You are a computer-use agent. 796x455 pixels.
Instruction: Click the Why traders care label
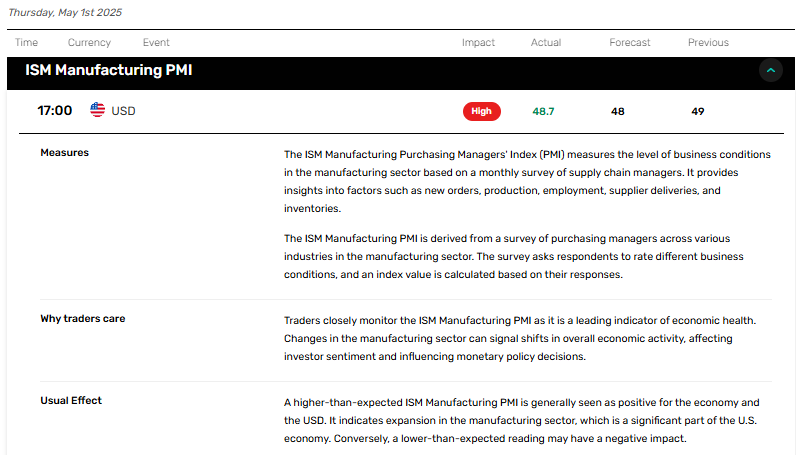(x=83, y=318)
